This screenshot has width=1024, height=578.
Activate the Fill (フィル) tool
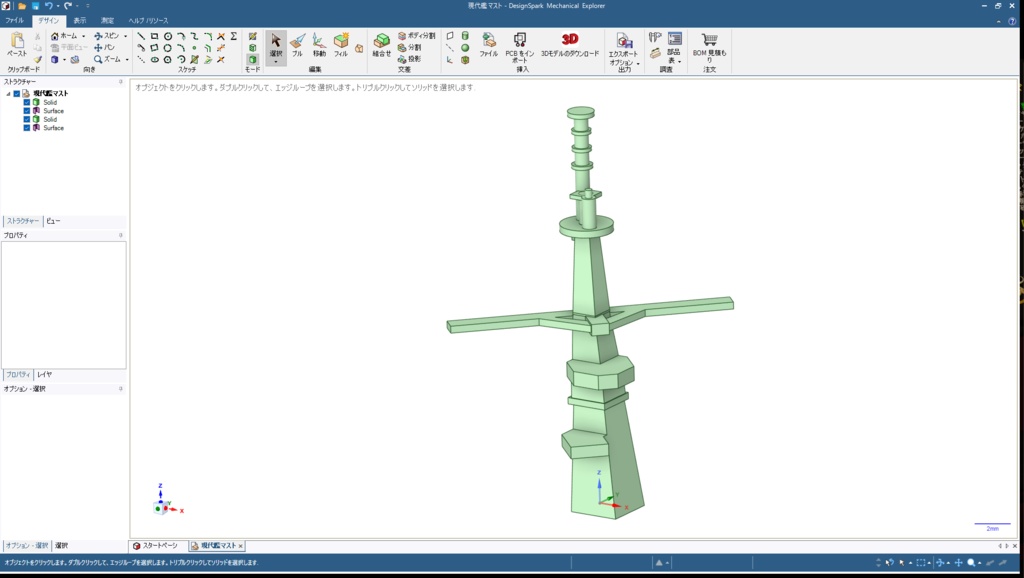341,44
